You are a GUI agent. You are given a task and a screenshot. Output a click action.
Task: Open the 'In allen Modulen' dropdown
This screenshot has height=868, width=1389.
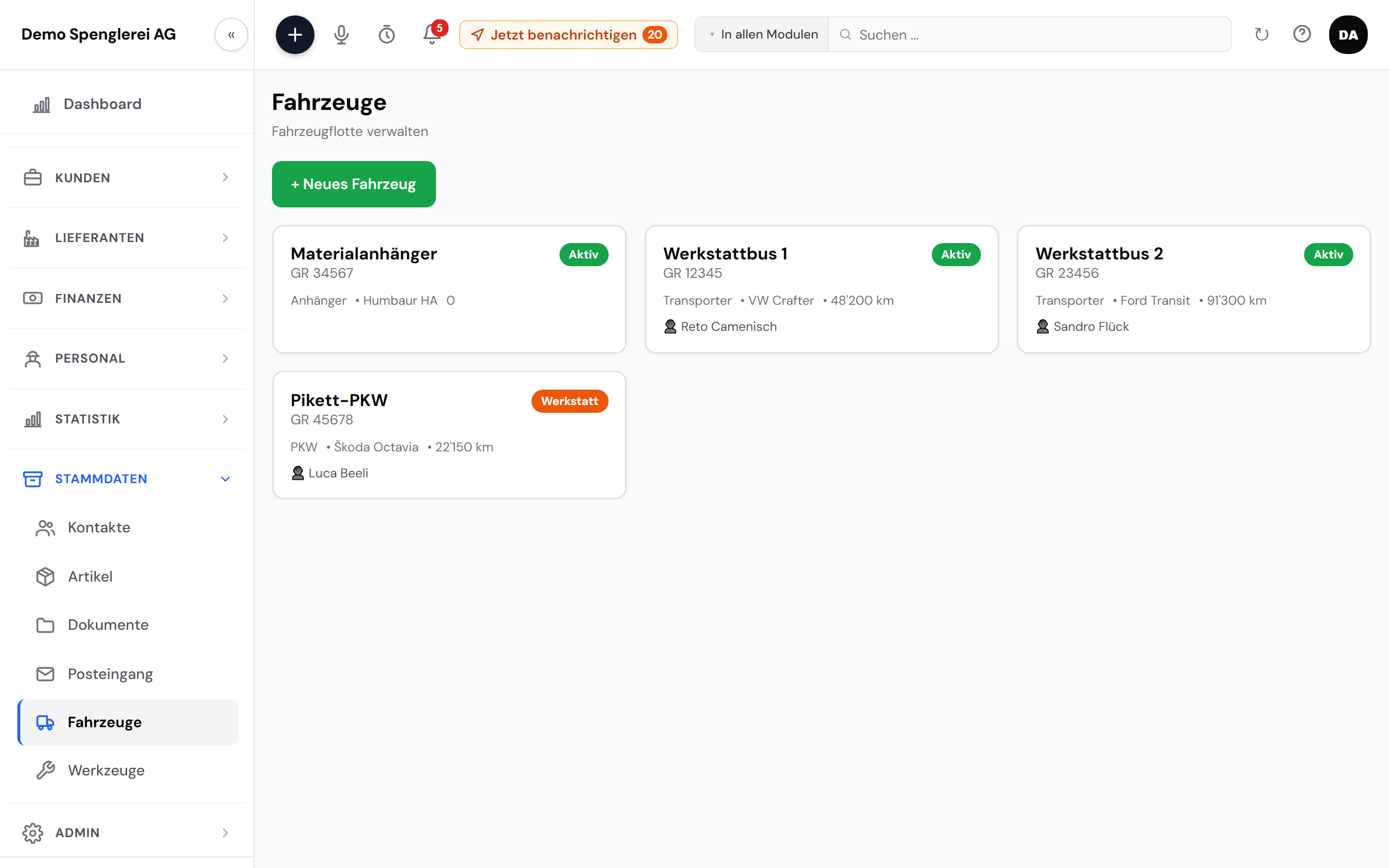tap(762, 34)
